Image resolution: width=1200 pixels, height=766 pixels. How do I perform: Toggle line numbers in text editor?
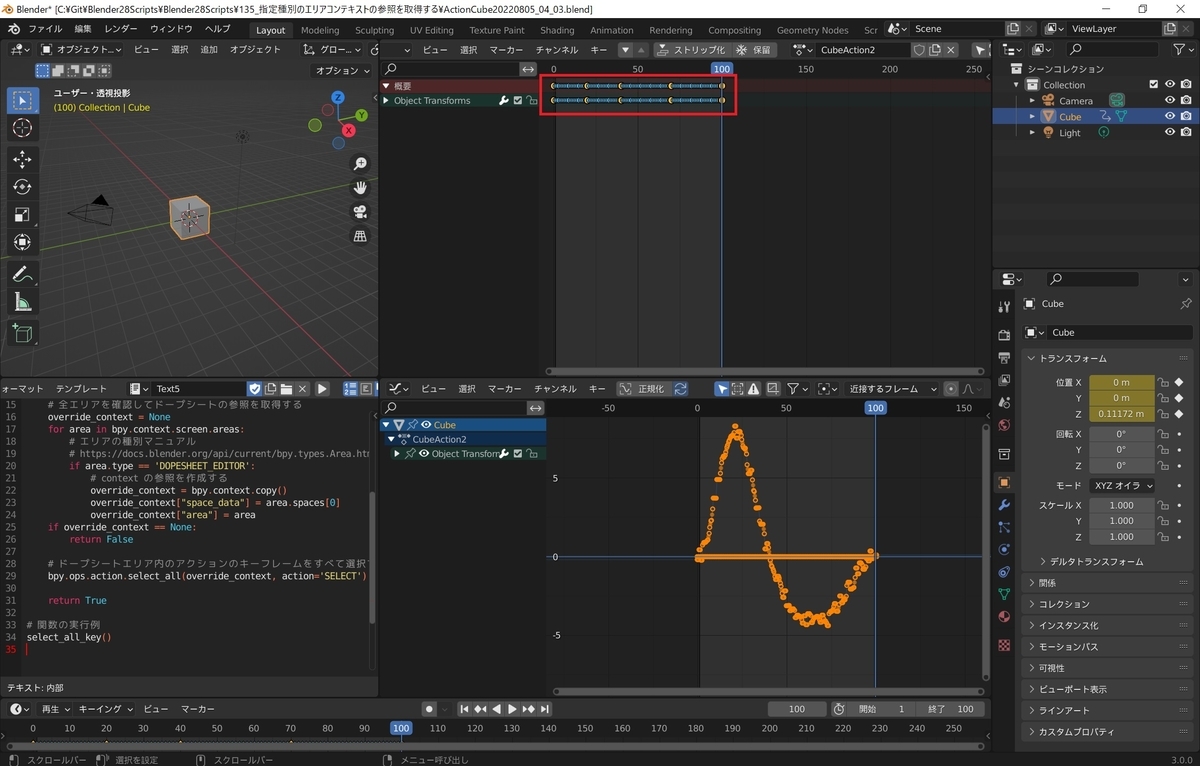pyautogui.click(x=351, y=388)
